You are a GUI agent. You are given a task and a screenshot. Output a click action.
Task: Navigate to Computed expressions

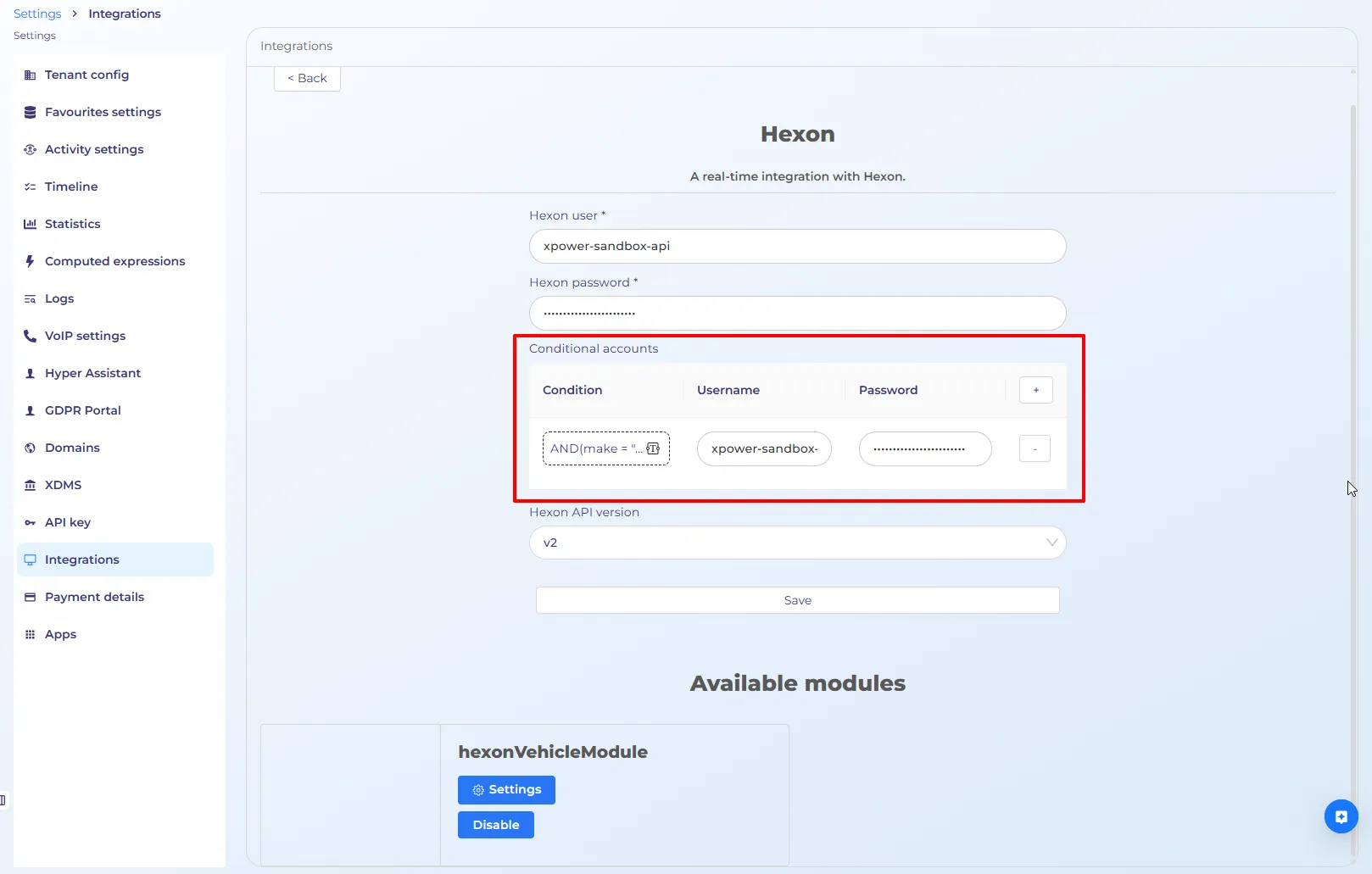(115, 261)
